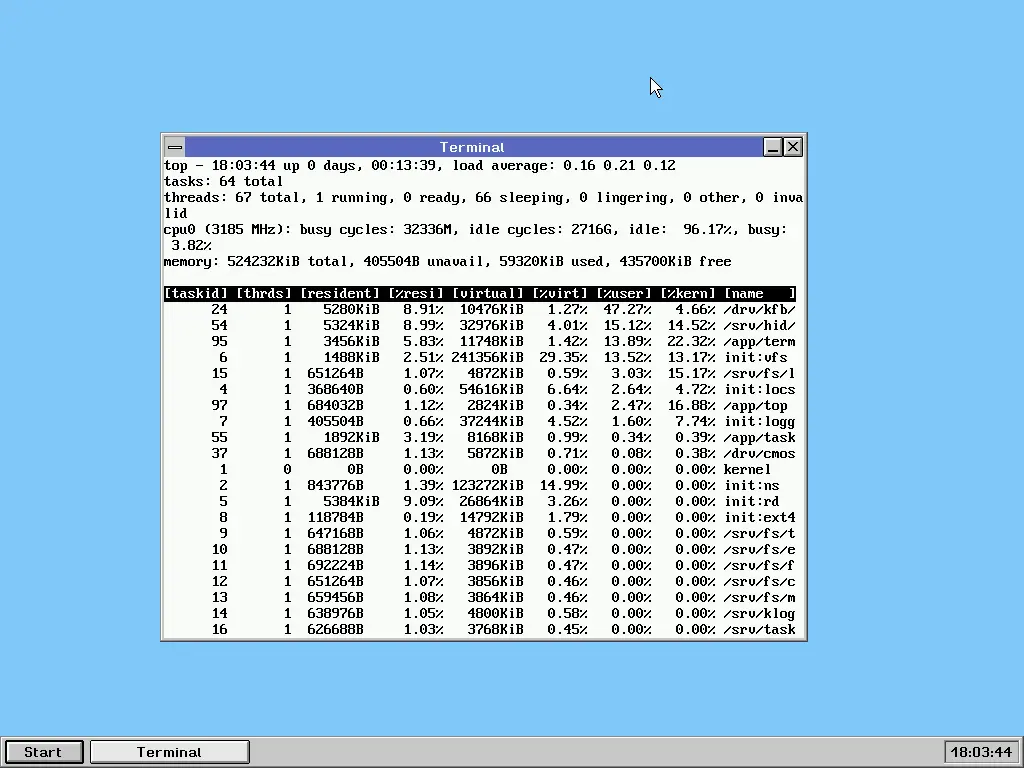Click the [virtual] column header
Image resolution: width=1024 pixels, height=768 pixels.
(x=488, y=293)
